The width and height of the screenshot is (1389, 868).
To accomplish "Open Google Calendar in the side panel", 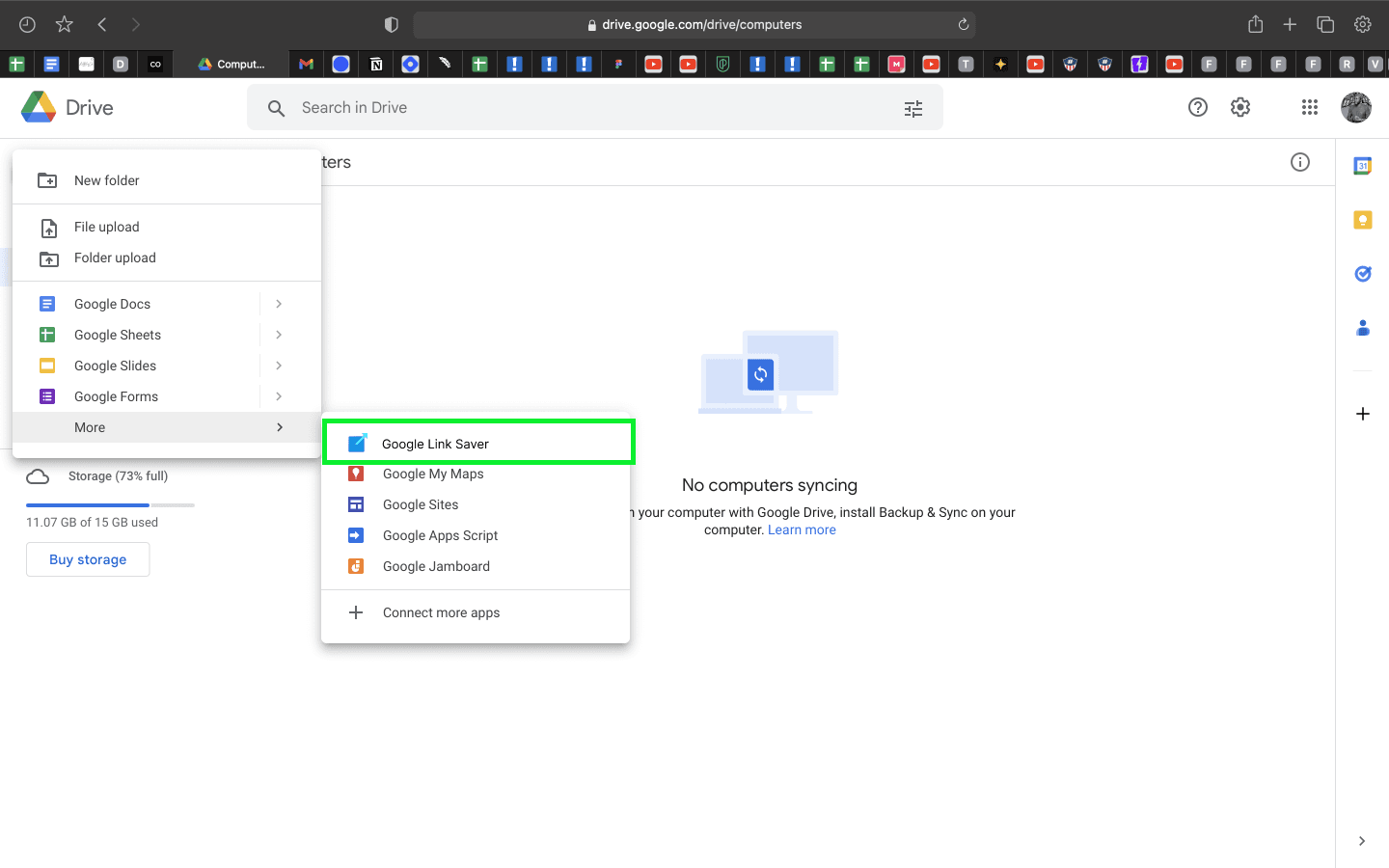I will coord(1362,166).
